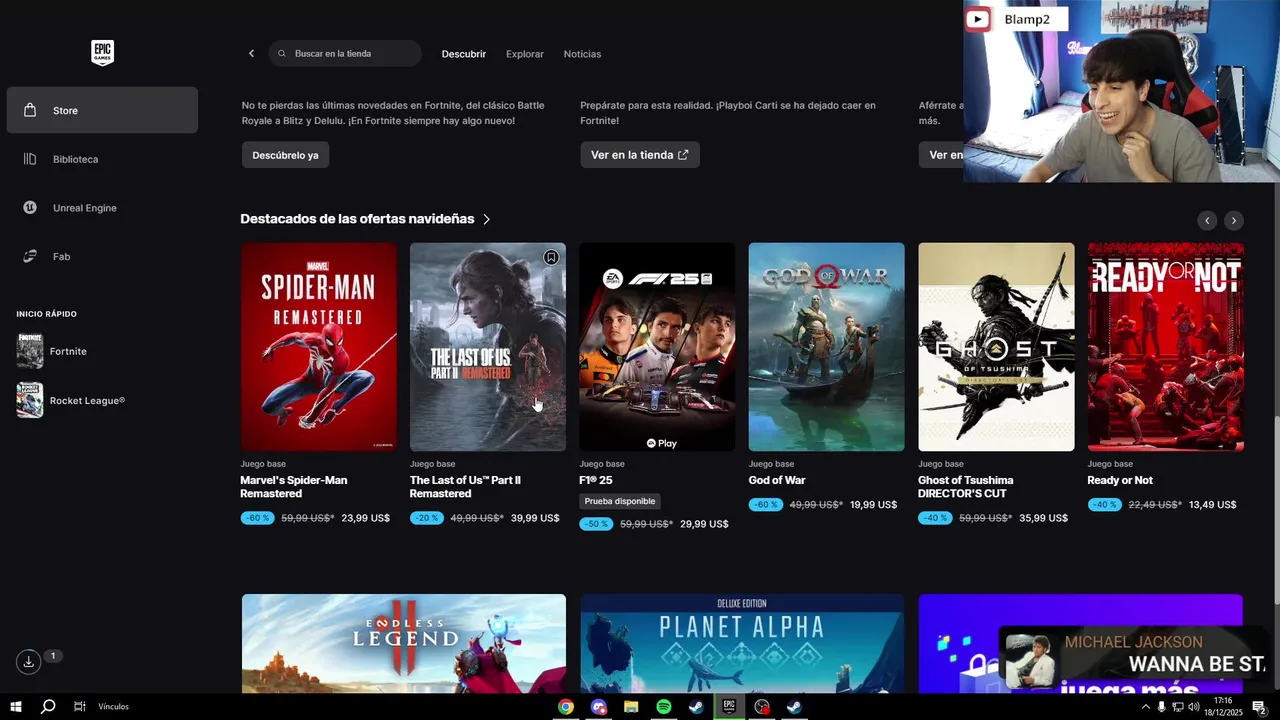Open Windows taskbar search
Screen dimensions: 1280x720
tap(47, 706)
